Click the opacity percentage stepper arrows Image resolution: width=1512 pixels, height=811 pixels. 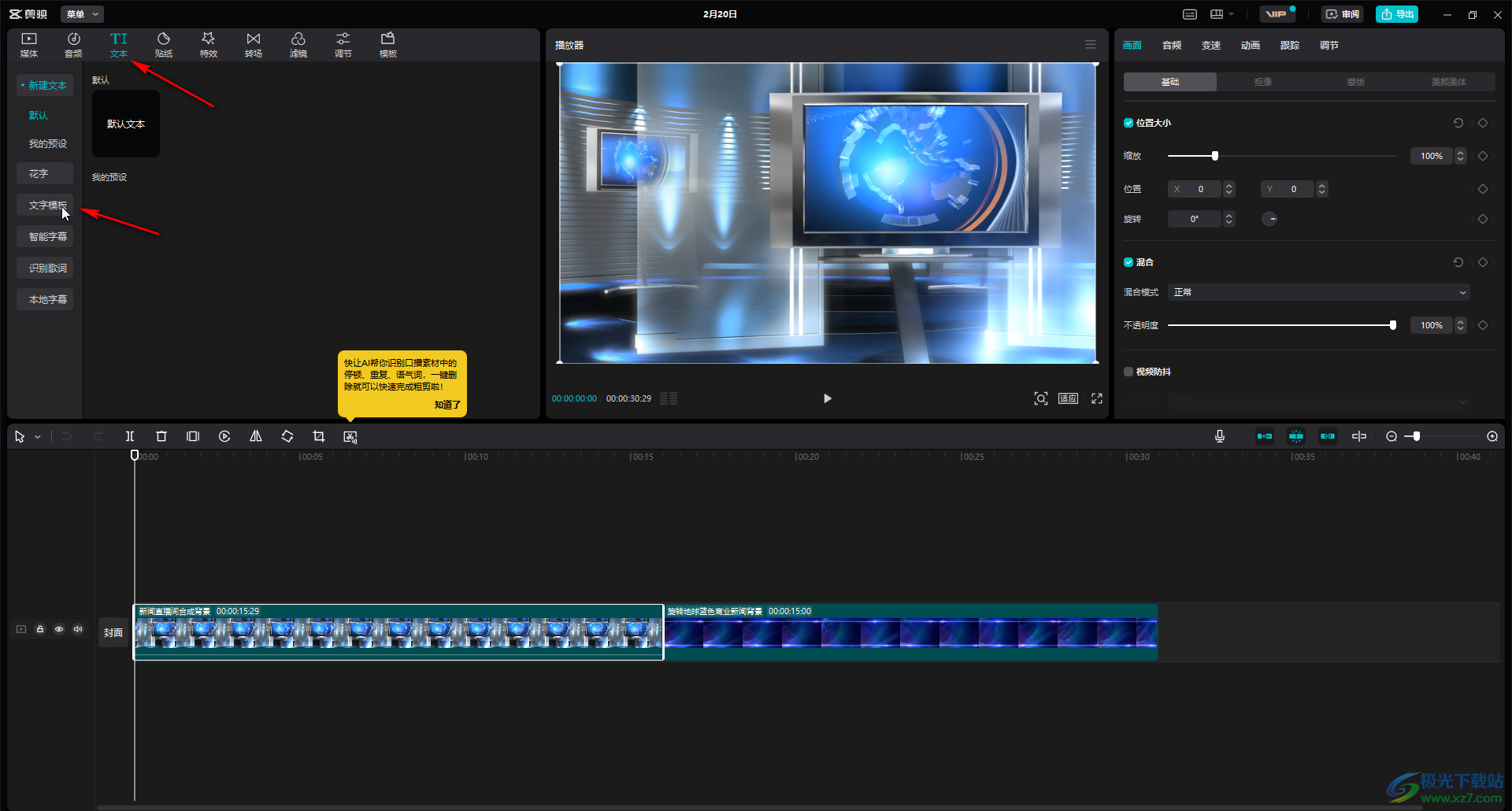pos(1461,325)
